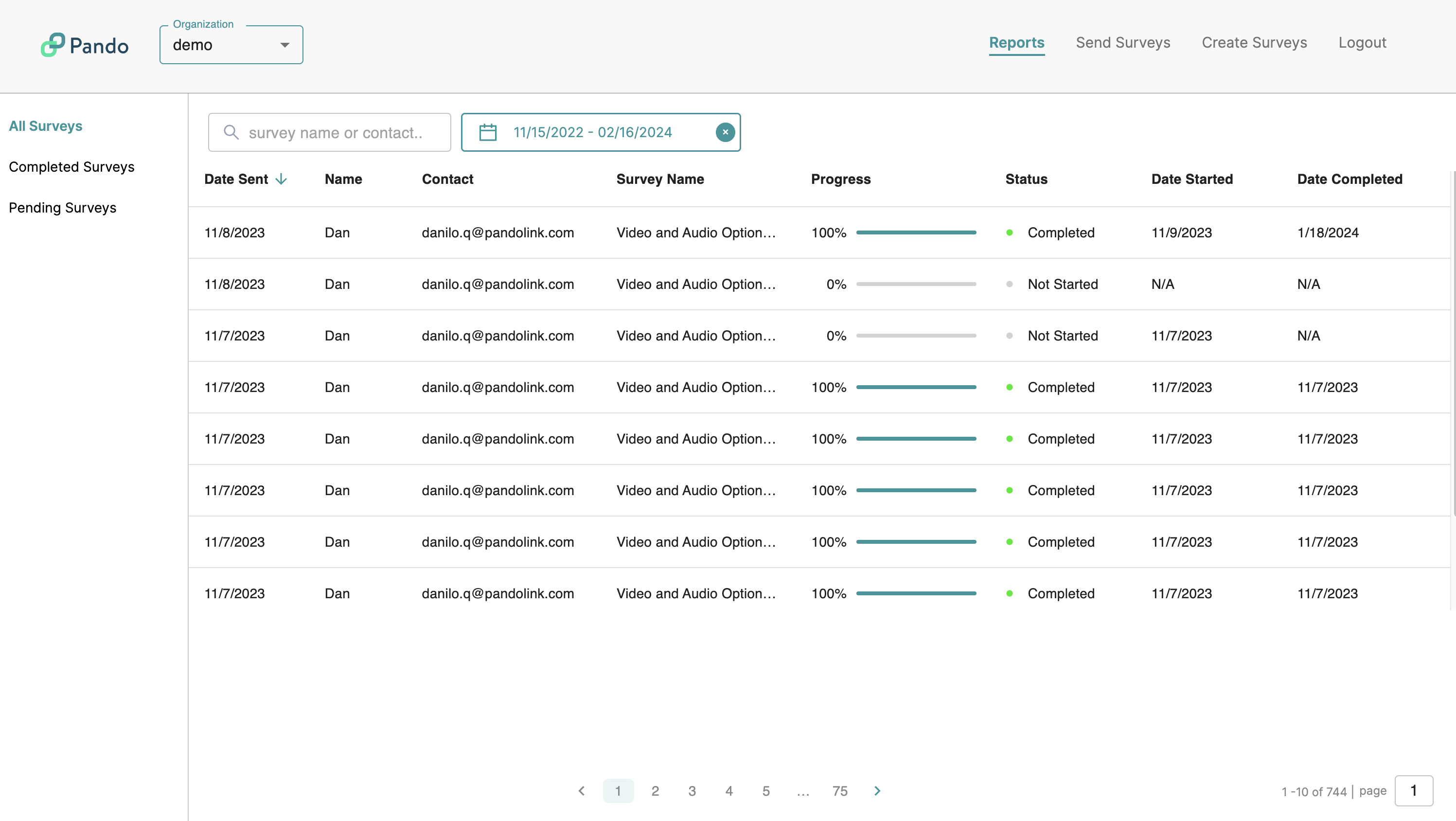Screen dimensions: 1456x821
Task: Click the search magnifier icon
Action: point(231,132)
